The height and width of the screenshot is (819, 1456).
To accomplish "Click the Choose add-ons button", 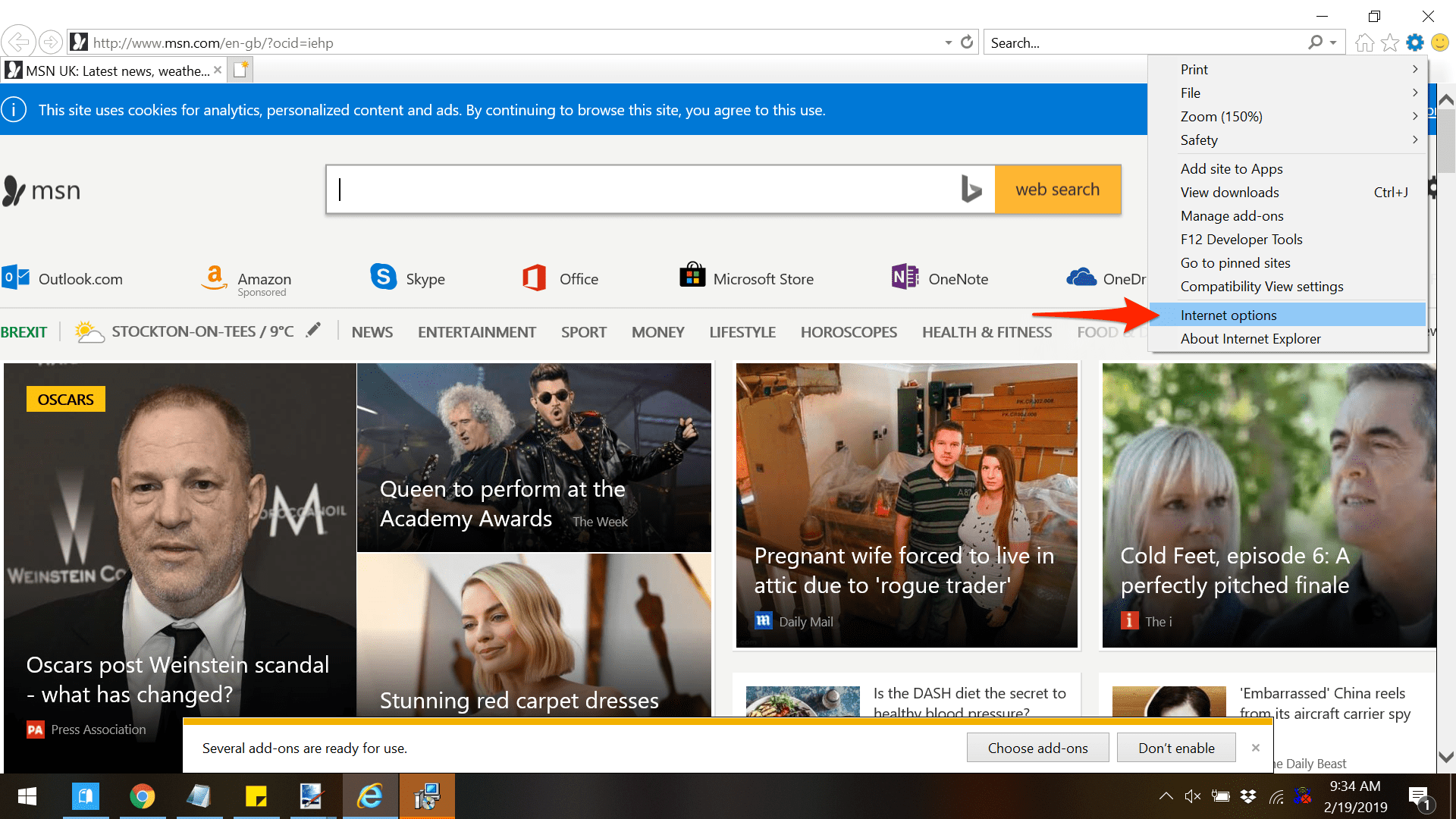I will [1037, 748].
